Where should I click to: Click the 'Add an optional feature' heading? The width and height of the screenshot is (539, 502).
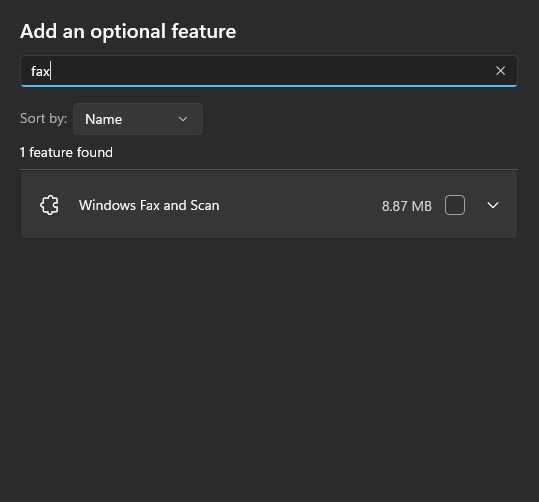click(x=128, y=32)
